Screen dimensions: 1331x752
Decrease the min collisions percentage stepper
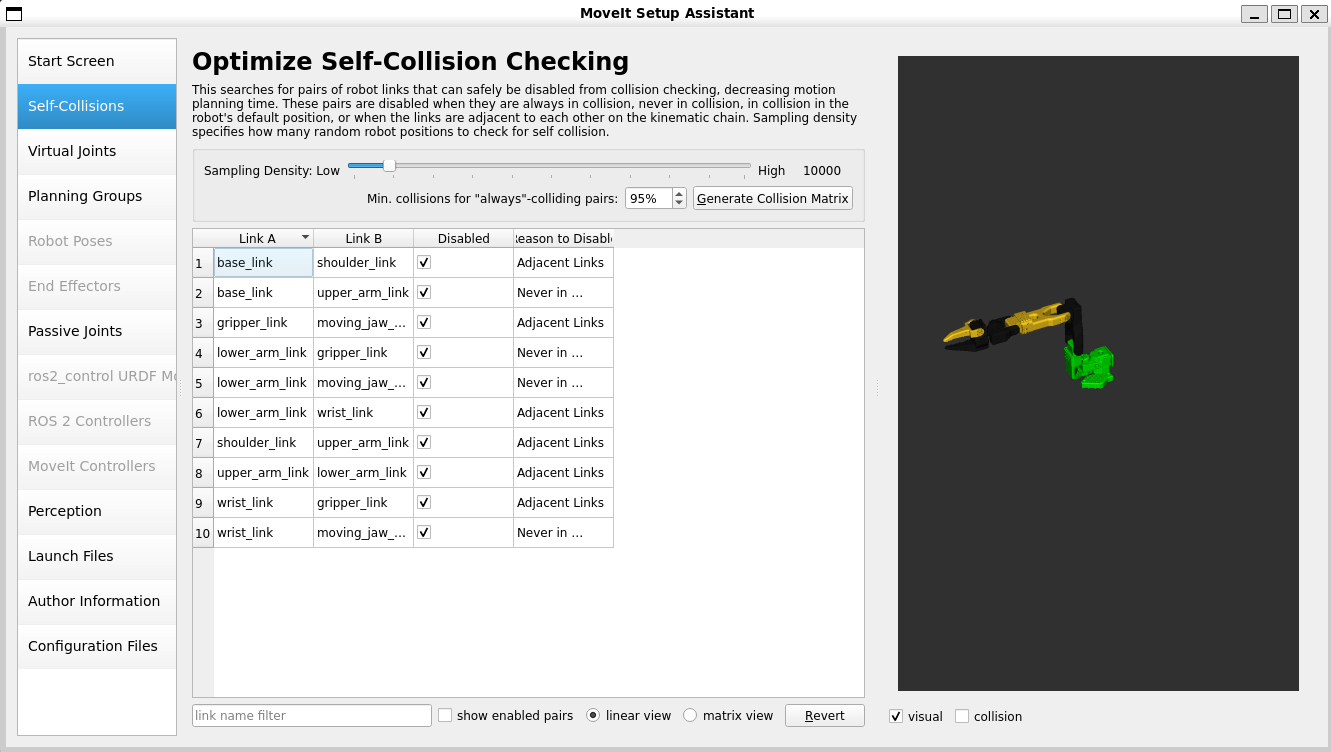point(680,203)
